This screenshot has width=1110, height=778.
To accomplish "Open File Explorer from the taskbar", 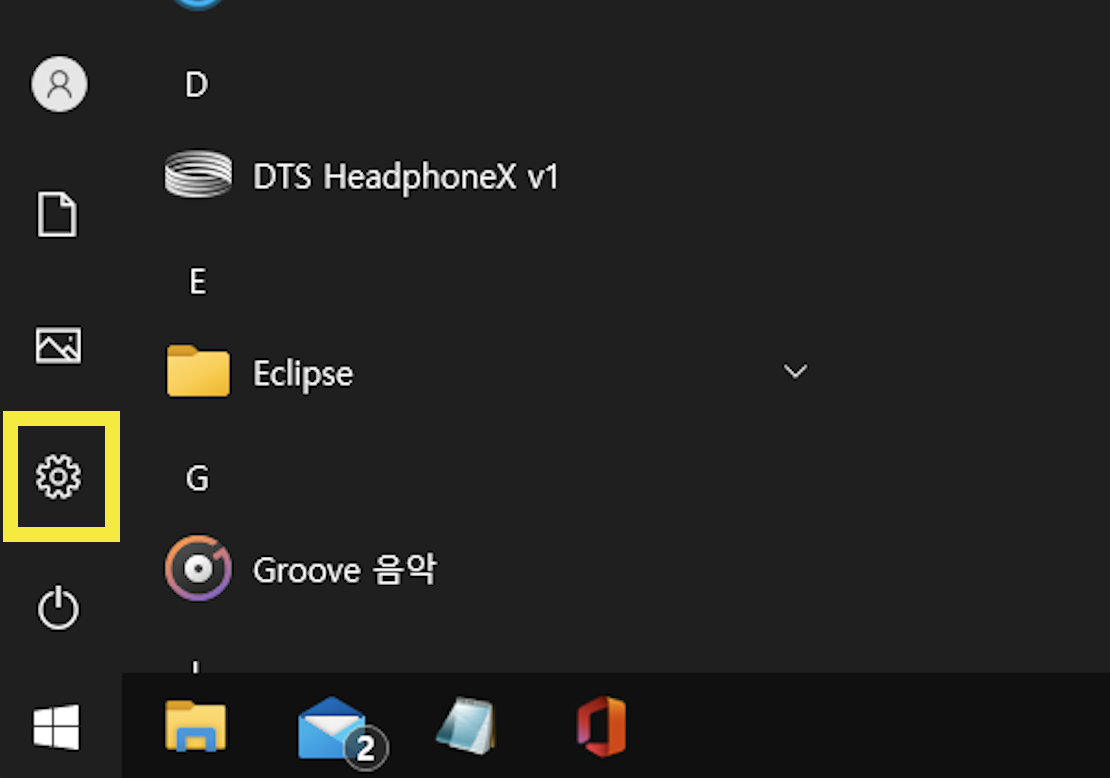I will click(x=196, y=727).
